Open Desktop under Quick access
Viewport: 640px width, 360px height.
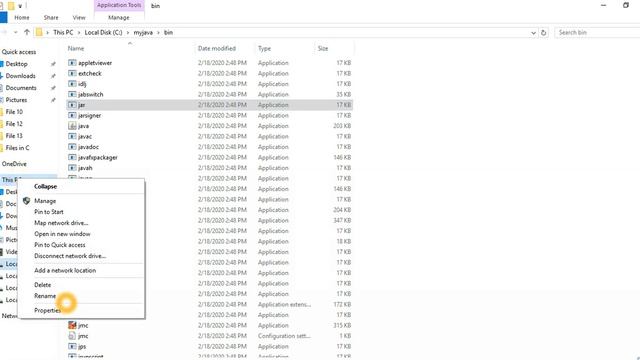[16, 64]
